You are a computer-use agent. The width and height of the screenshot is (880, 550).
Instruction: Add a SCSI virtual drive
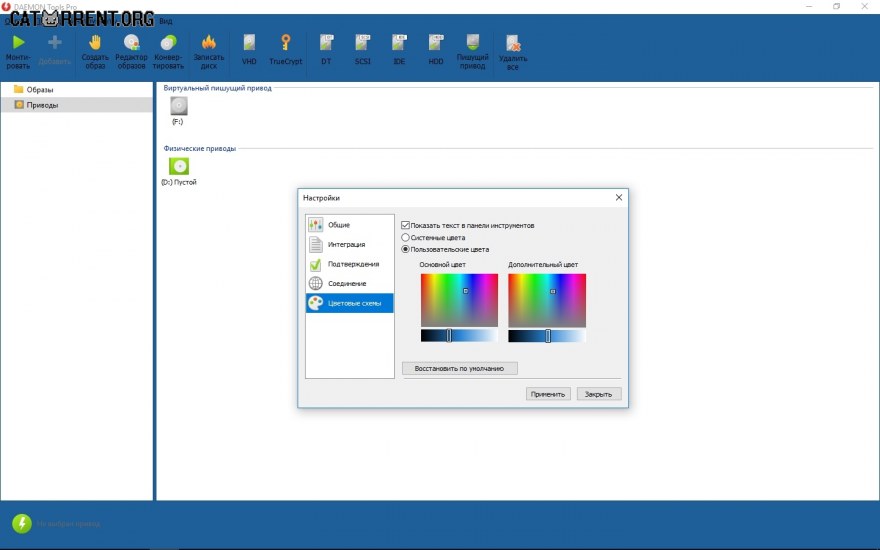click(x=363, y=50)
